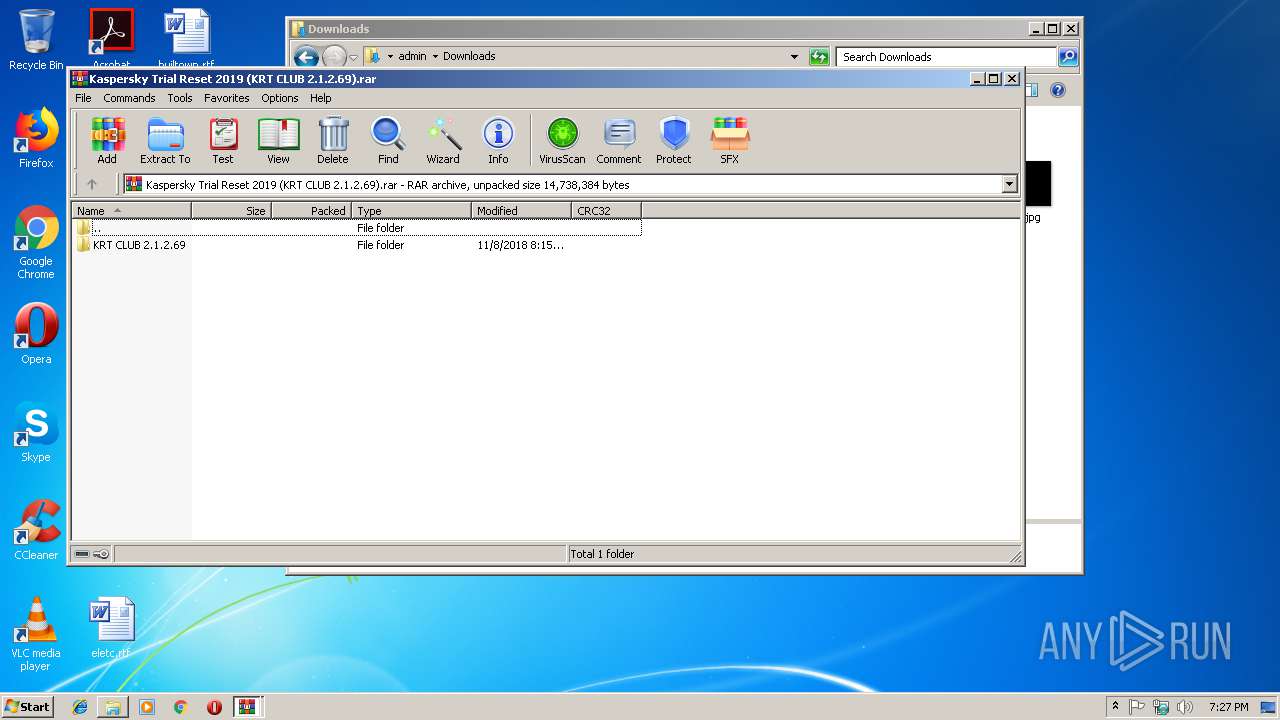
Task: Sort by Modified column header
Action: pyautogui.click(x=521, y=211)
